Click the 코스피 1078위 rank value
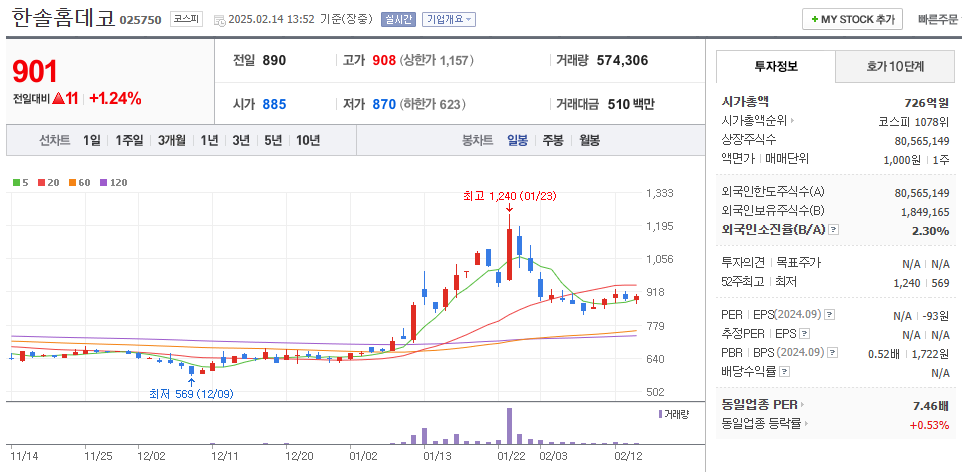 tap(914, 122)
